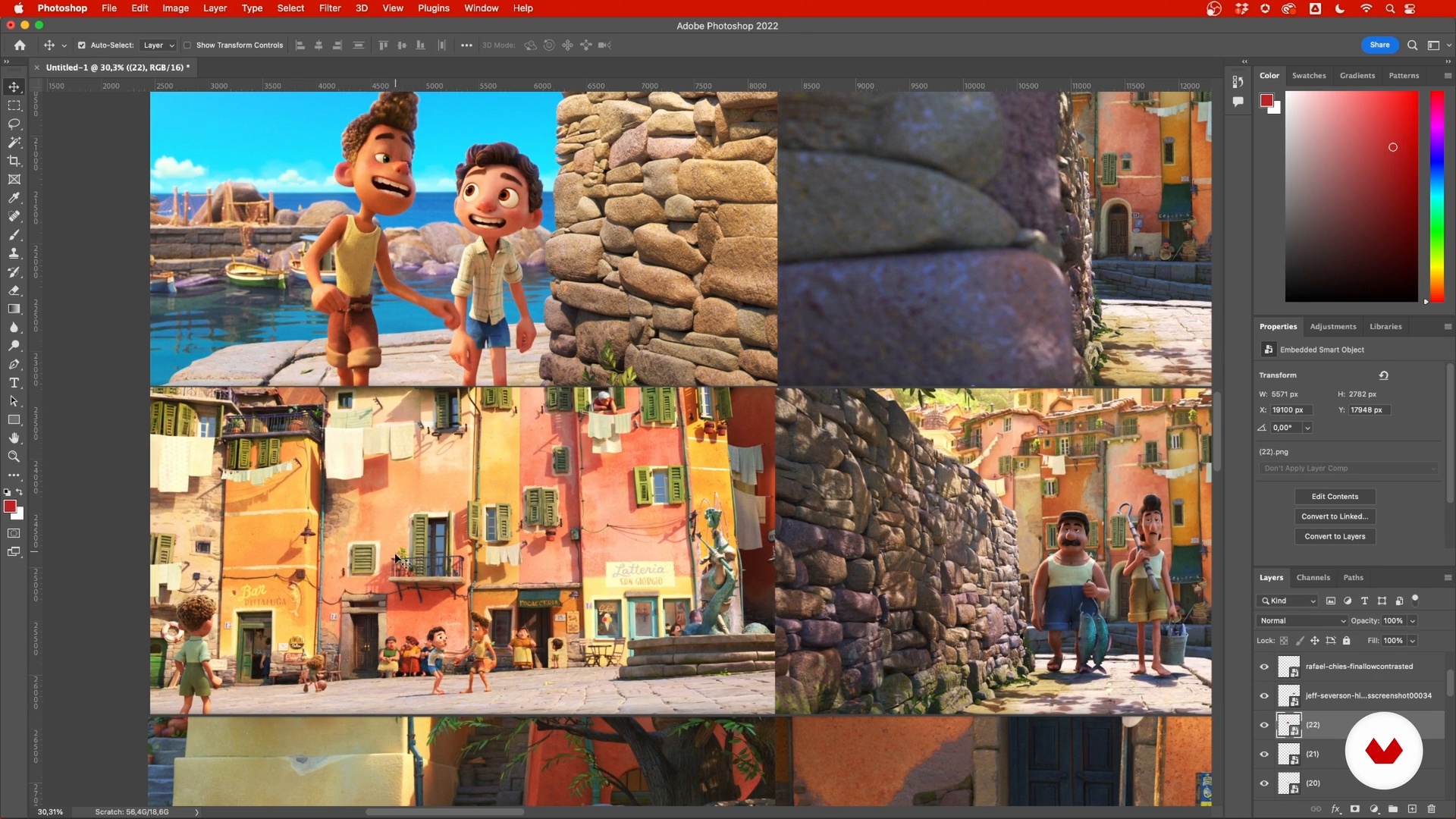
Task: Switch to the Adjustments tab
Action: 1332,327
